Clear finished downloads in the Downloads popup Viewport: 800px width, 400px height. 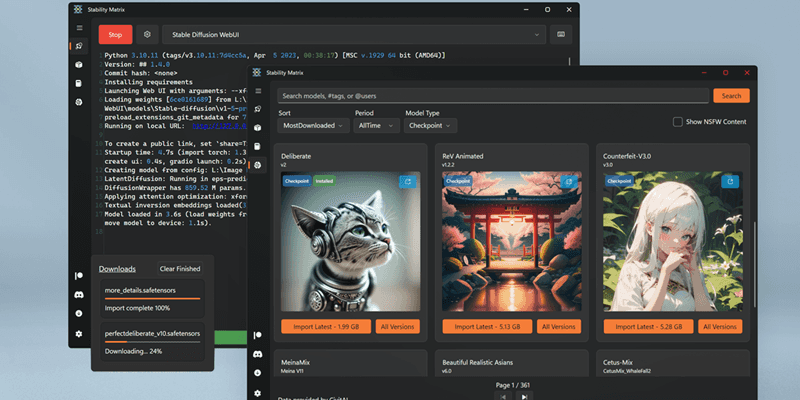[180, 269]
